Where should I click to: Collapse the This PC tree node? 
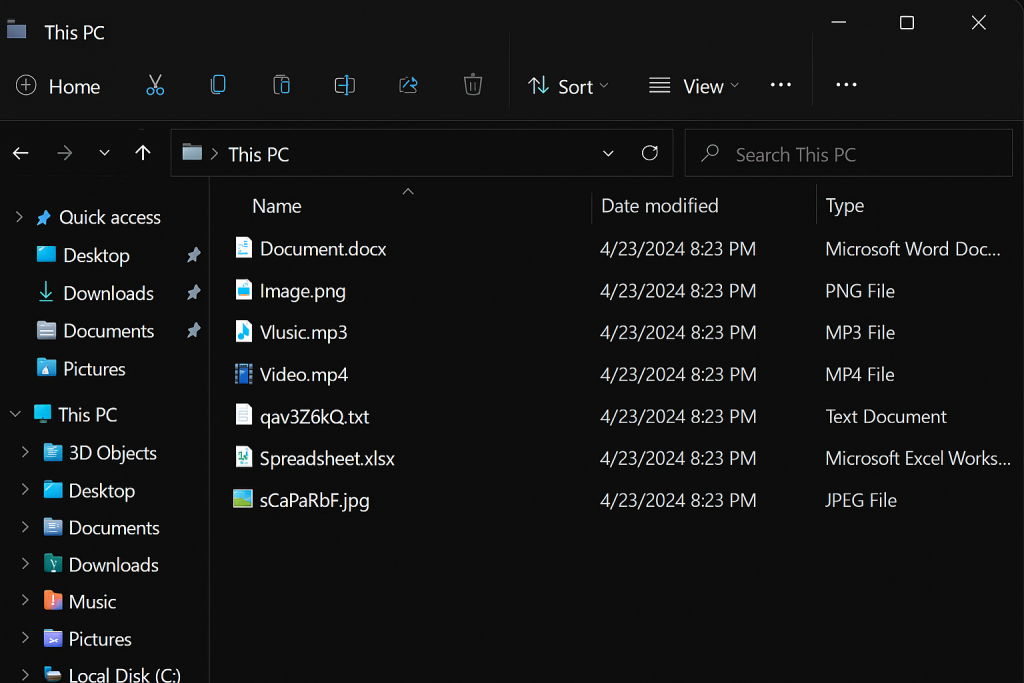coord(15,414)
